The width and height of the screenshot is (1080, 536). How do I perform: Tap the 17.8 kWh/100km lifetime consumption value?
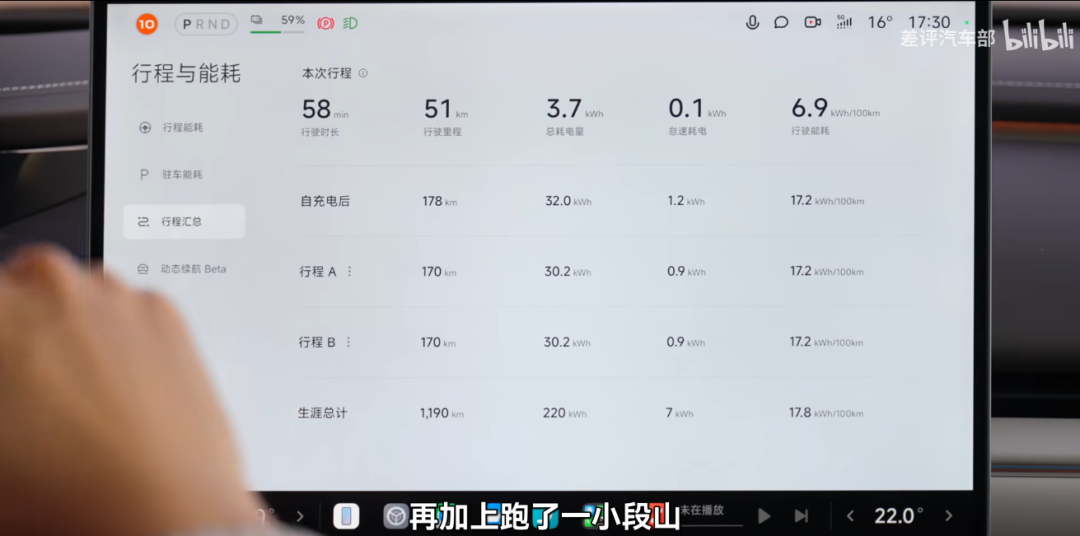tap(826, 413)
